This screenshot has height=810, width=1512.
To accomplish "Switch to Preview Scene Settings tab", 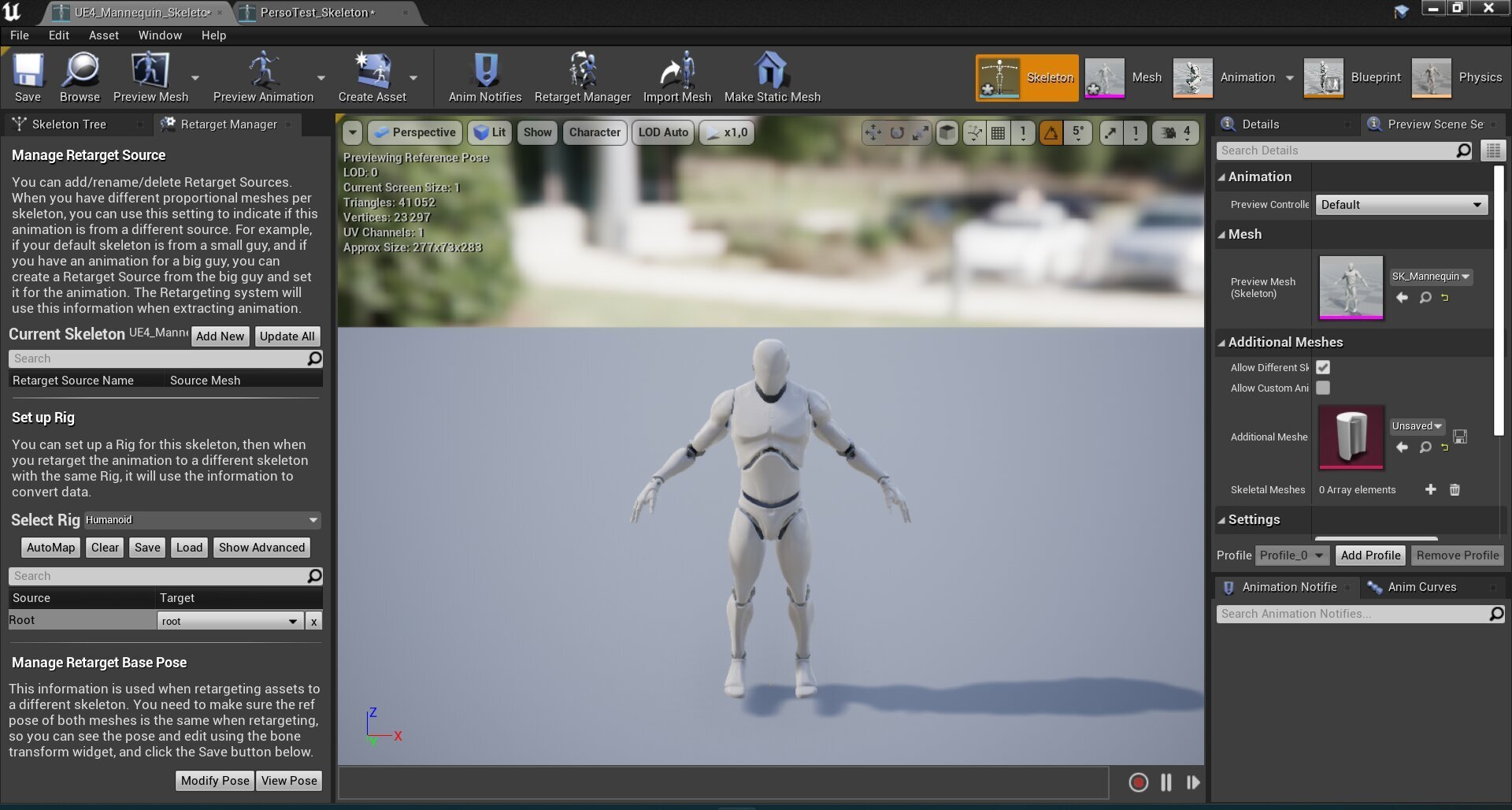I will tap(1435, 124).
